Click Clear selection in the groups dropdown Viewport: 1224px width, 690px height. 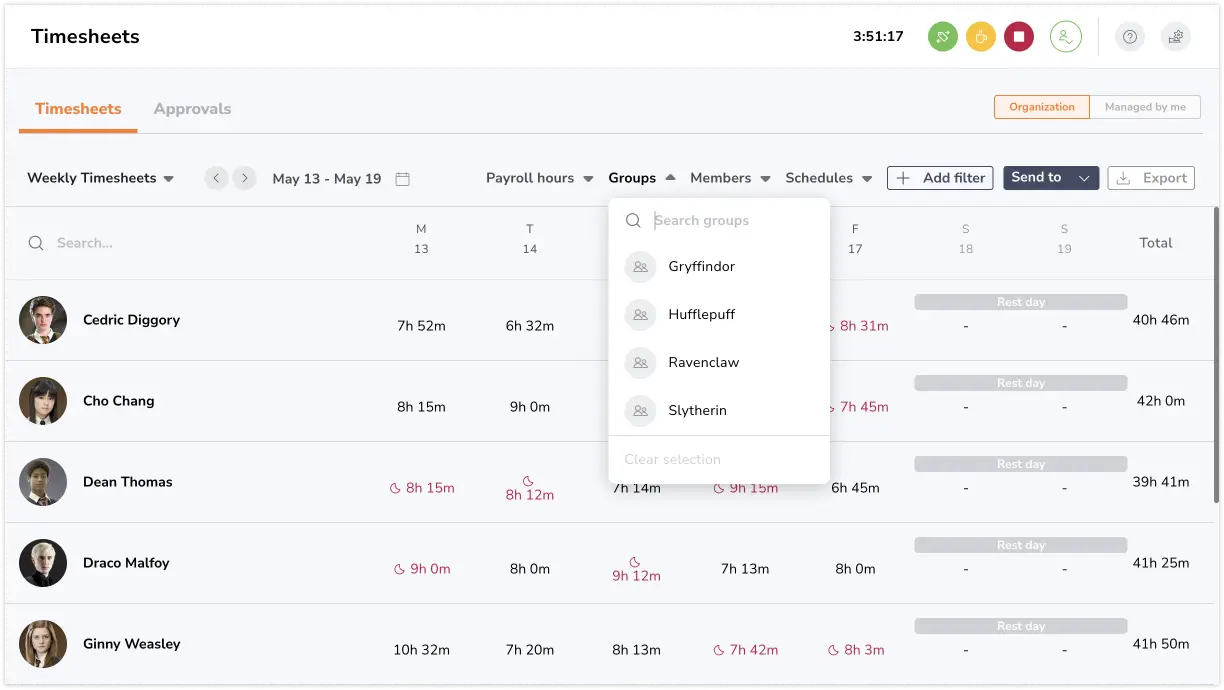[x=672, y=459]
